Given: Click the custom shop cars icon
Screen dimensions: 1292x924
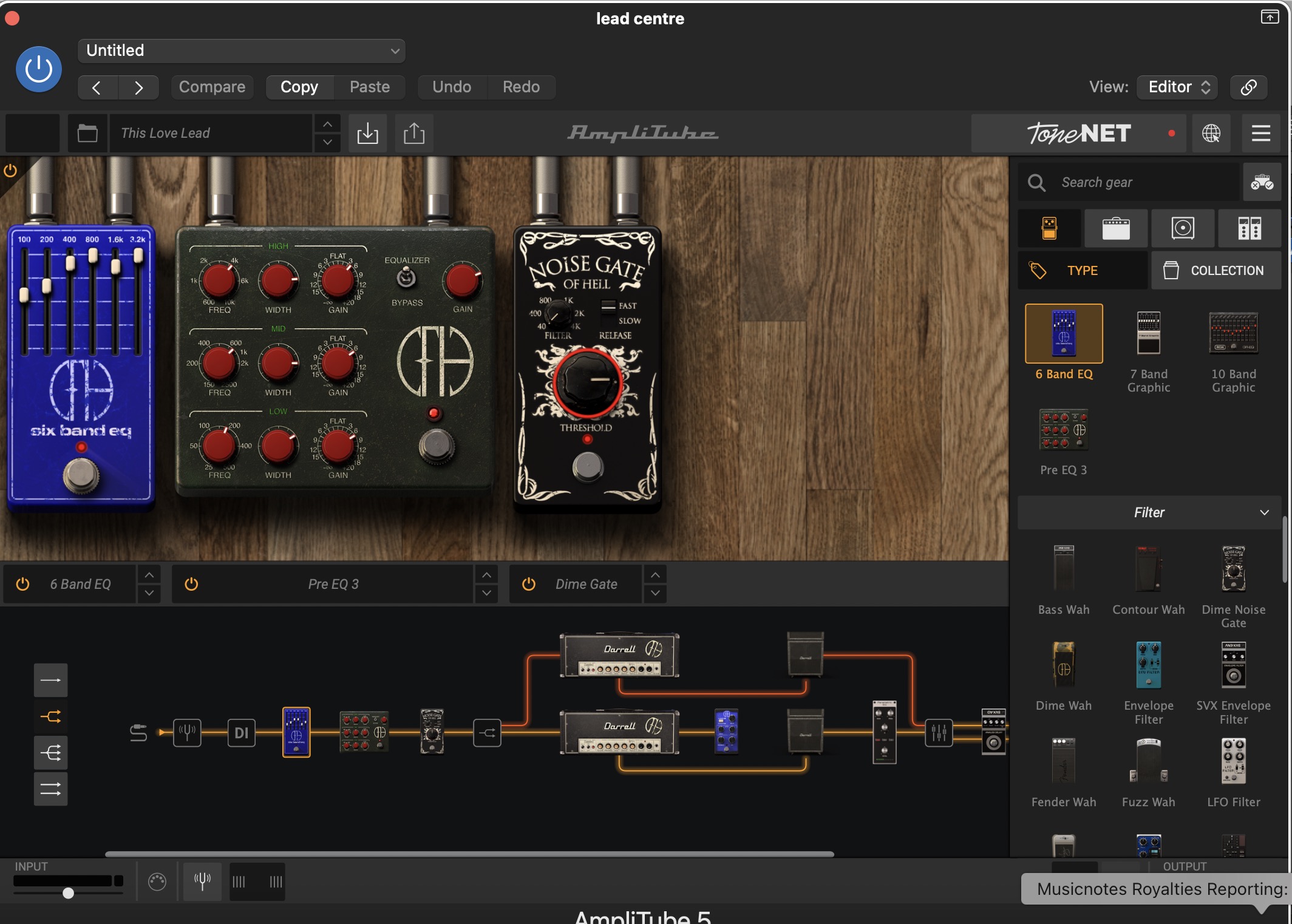Looking at the screenshot, I should 1262,182.
